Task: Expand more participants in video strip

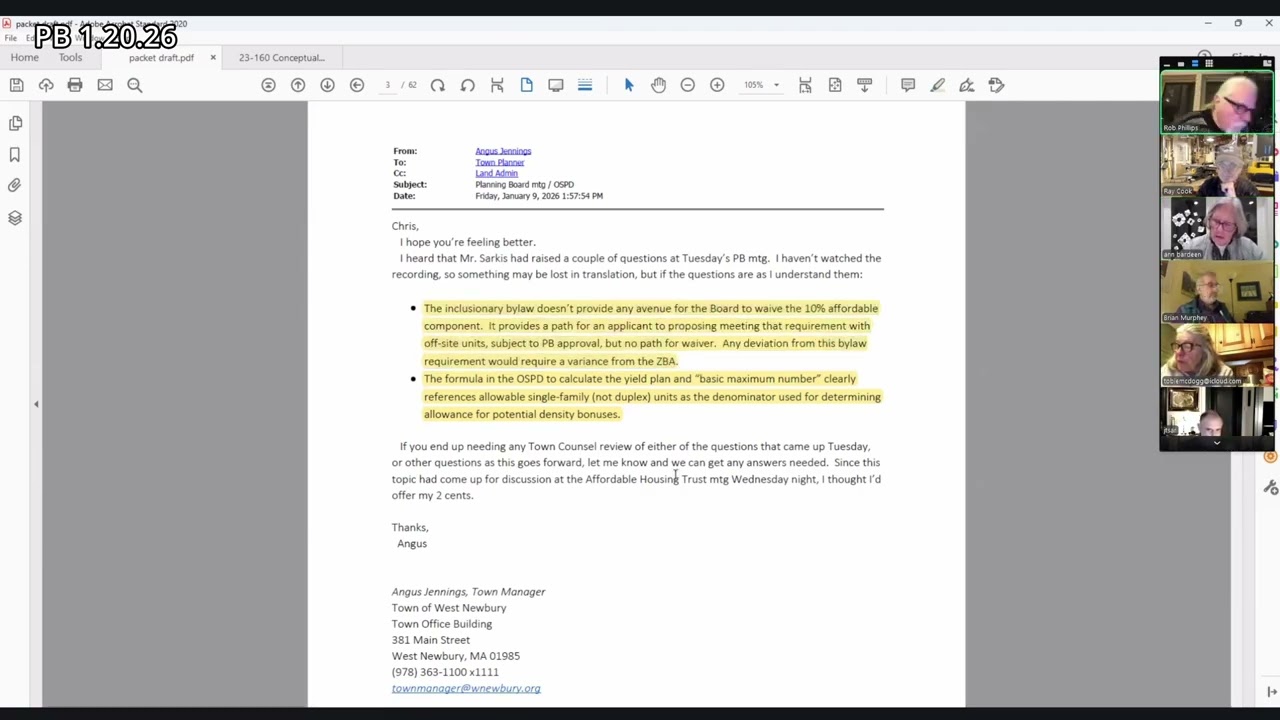Action: (x=1216, y=443)
